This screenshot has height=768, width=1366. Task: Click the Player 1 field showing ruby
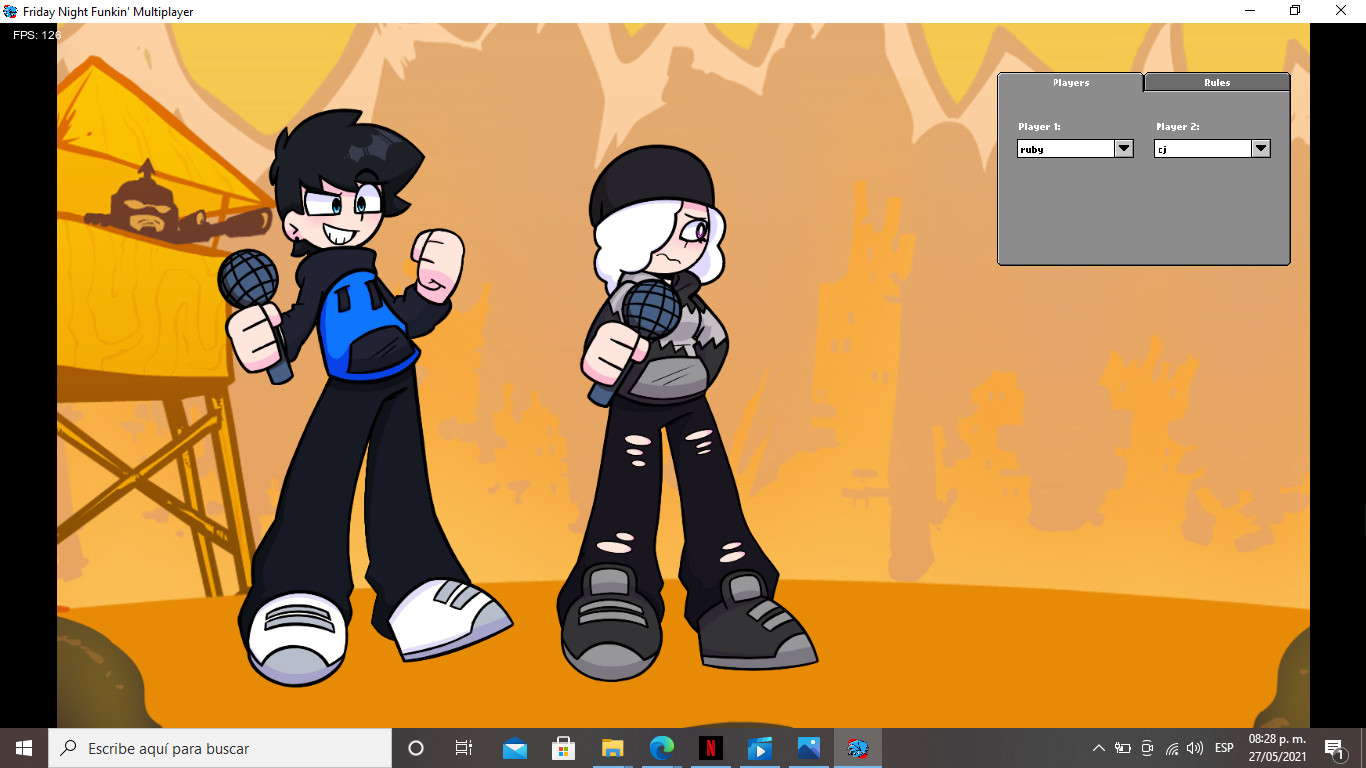pyautogui.click(x=1065, y=149)
